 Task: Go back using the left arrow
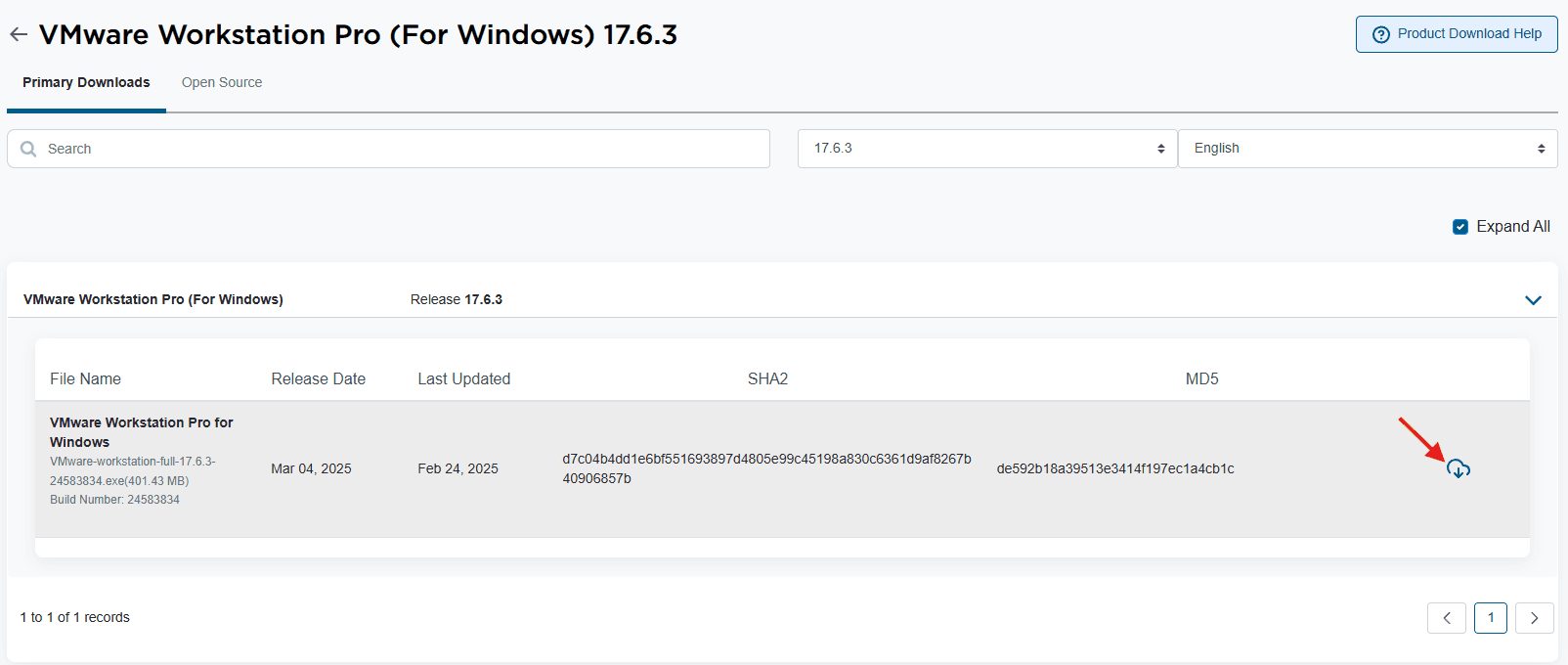[x=19, y=35]
